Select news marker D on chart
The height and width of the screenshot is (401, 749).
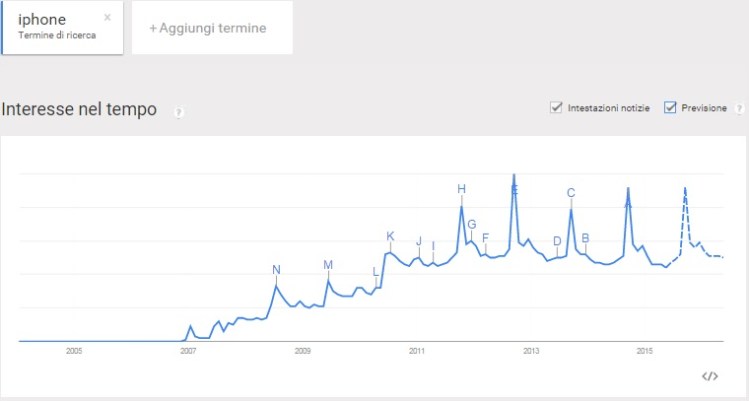coord(557,241)
